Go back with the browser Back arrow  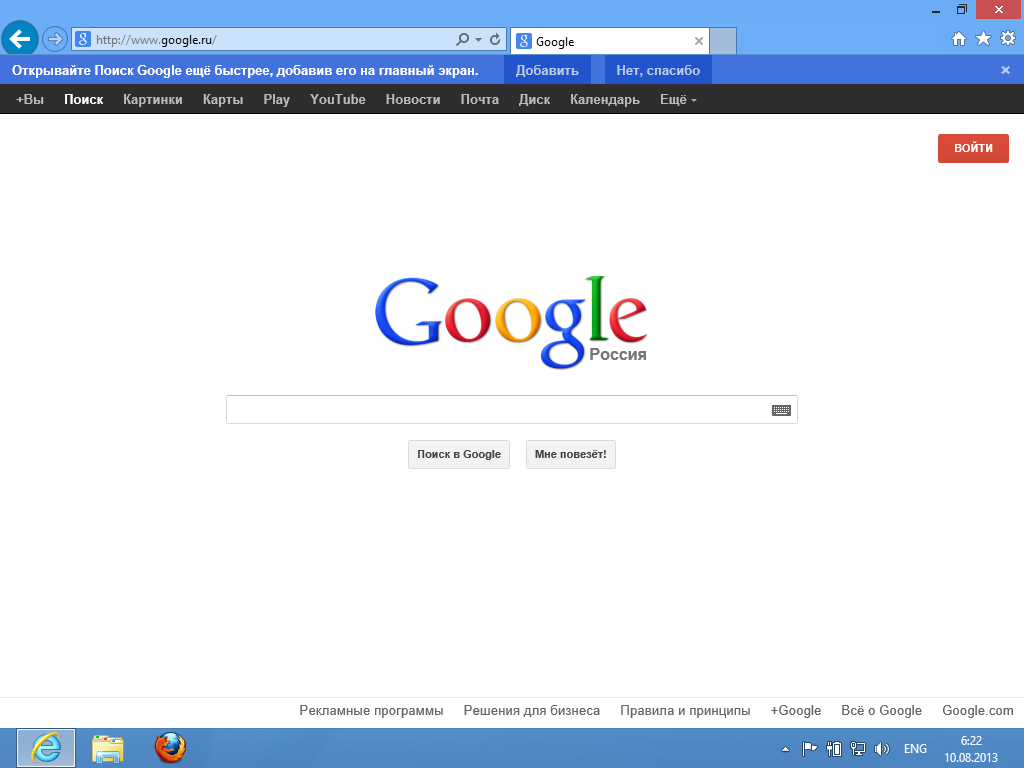click(20, 39)
